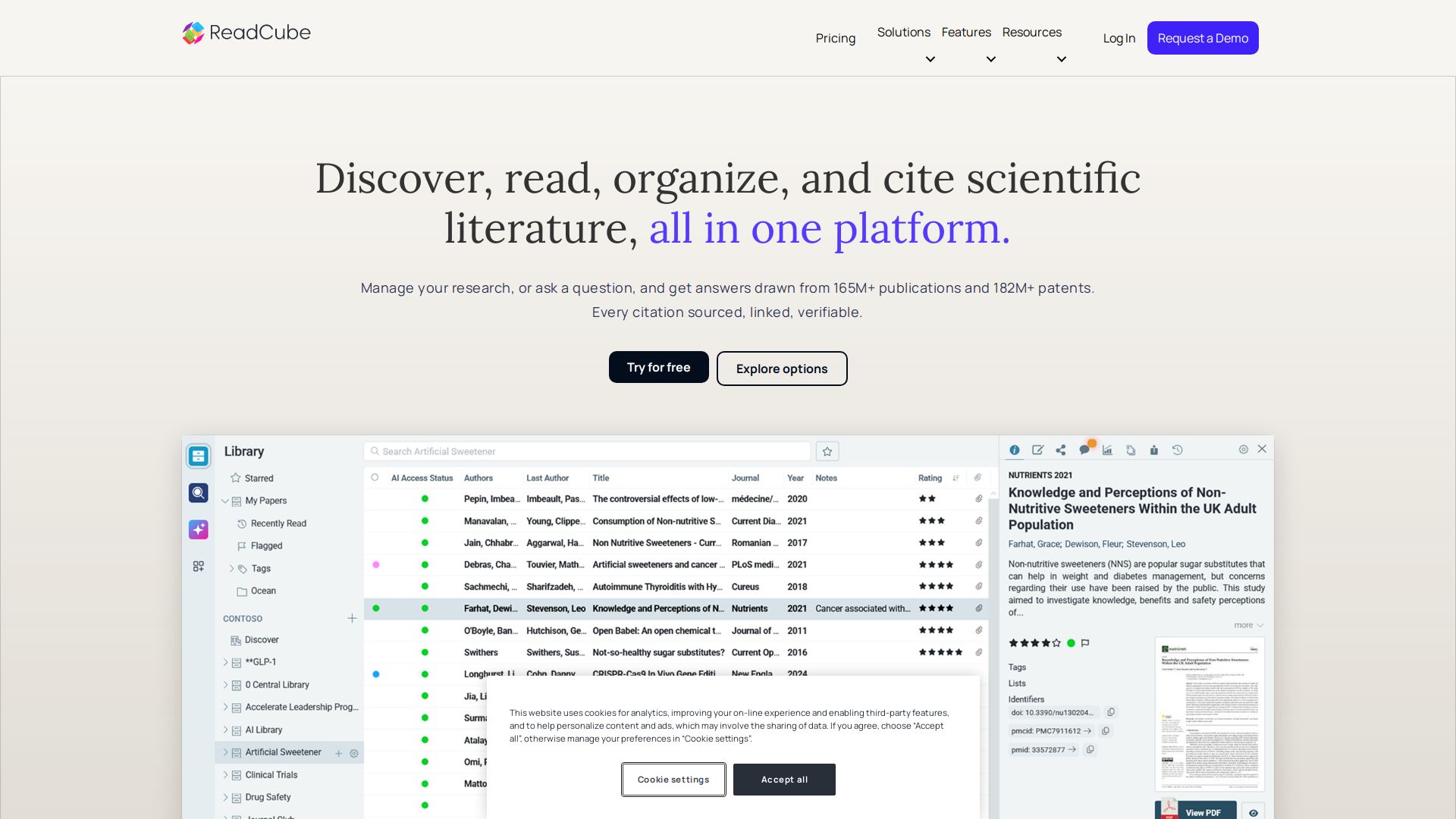Click the ReadCube logo icon

point(193,33)
